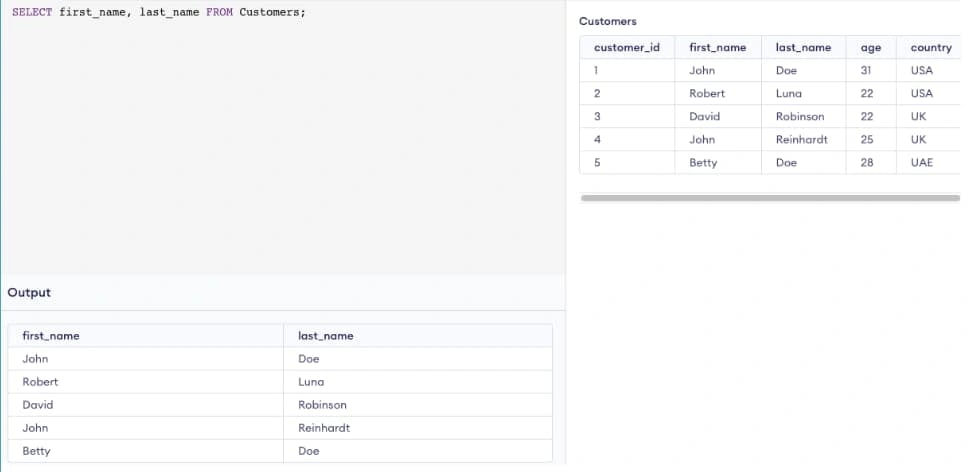Click first_name header in the Output table
Viewport: 972px width, 472px height.
pos(50,336)
